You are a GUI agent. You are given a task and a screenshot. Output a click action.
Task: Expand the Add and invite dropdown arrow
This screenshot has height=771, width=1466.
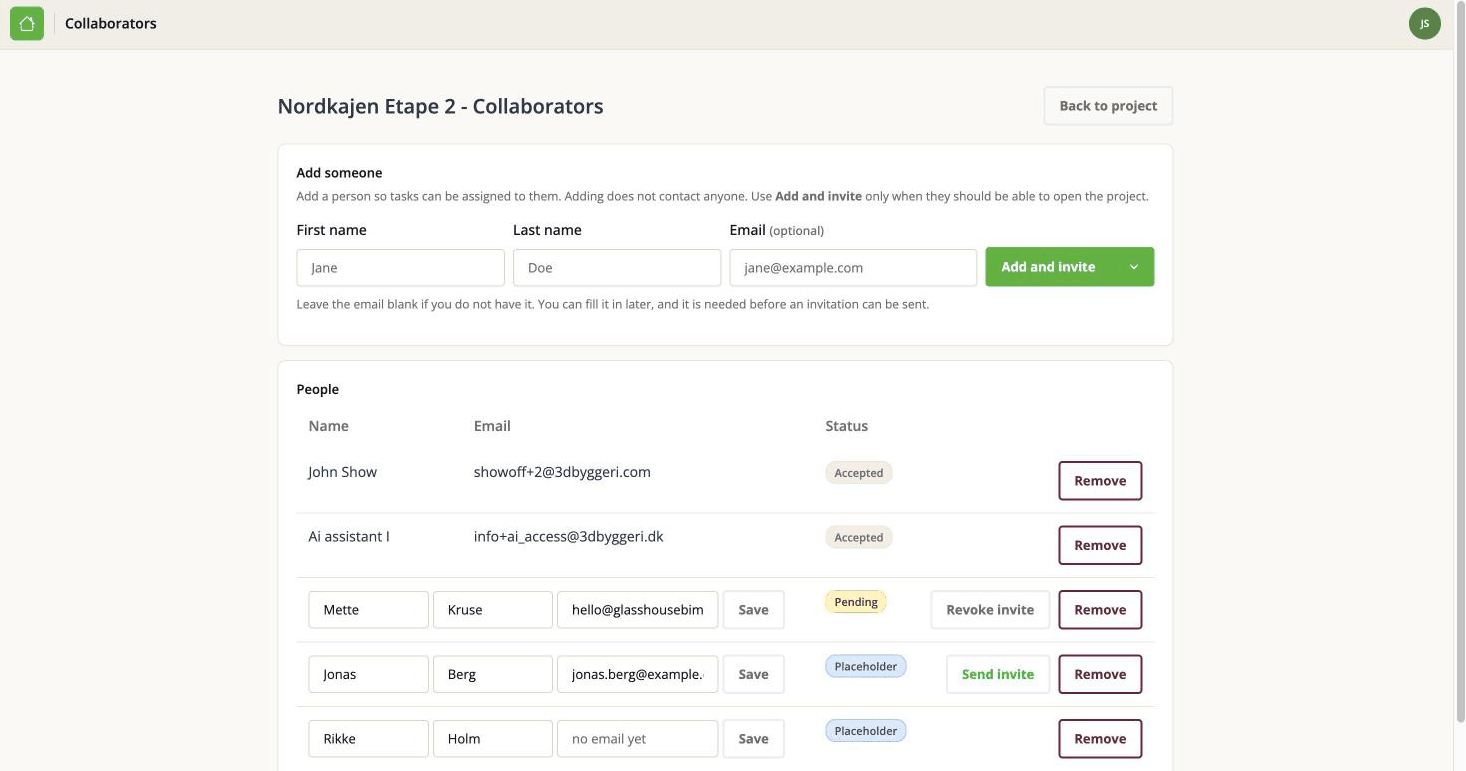[x=1133, y=267]
